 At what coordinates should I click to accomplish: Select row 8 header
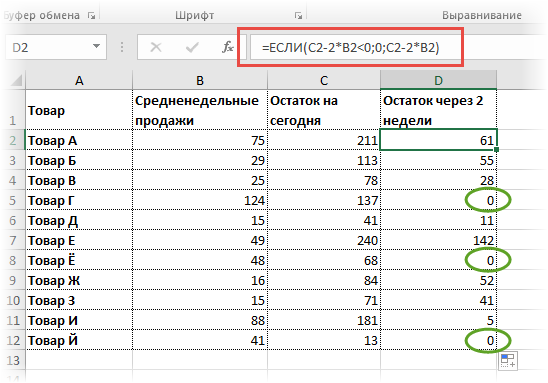pyautogui.click(x=13, y=260)
